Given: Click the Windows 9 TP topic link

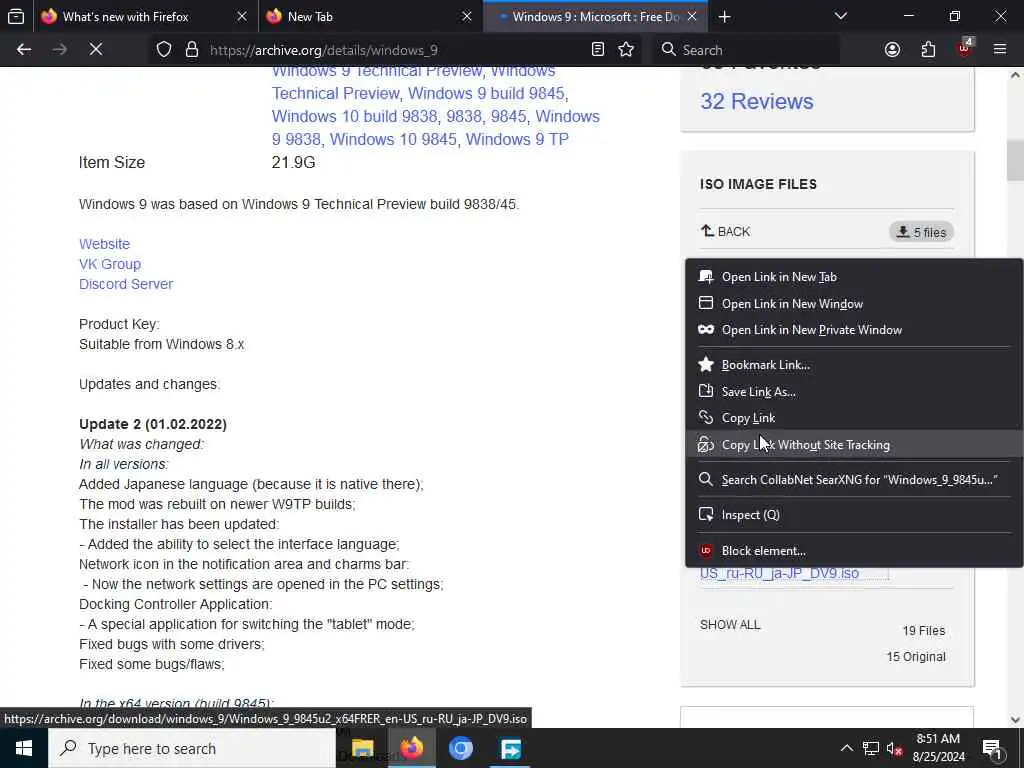Looking at the screenshot, I should pyautogui.click(x=517, y=139).
